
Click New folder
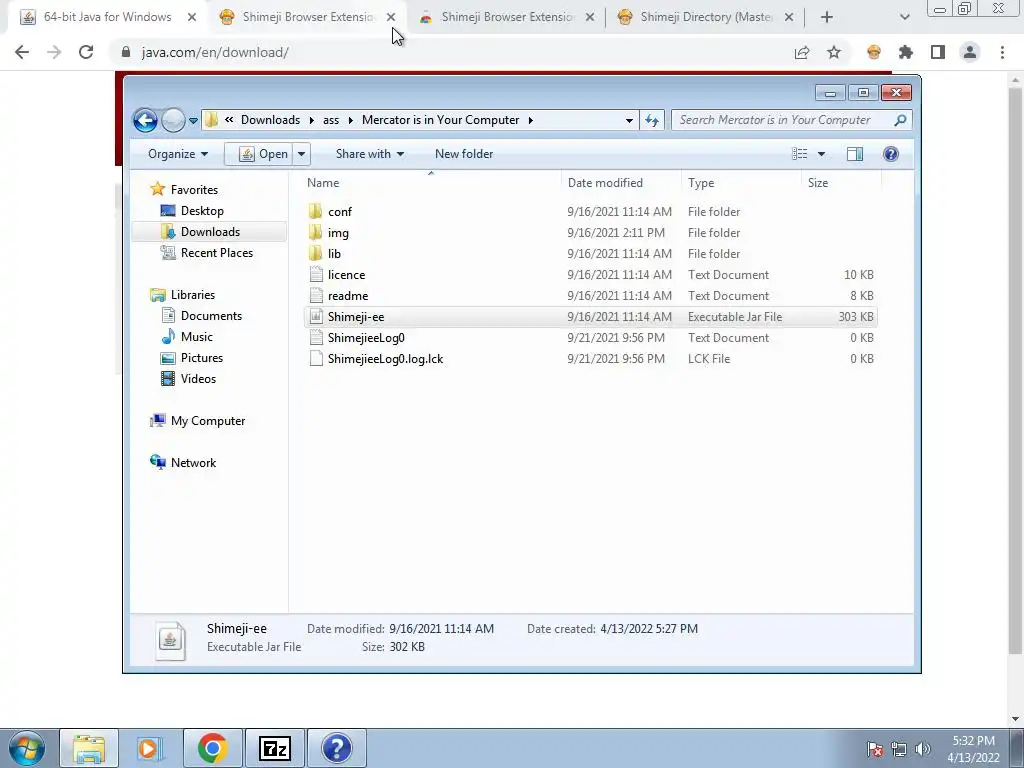[x=464, y=154]
